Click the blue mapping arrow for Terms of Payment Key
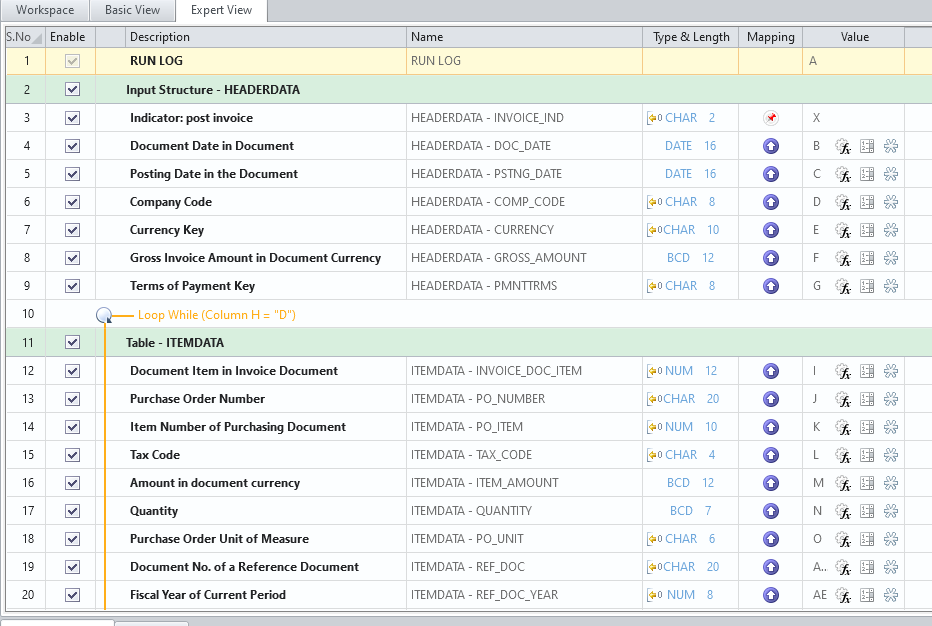Viewport: 932px width, 626px height. (x=771, y=286)
